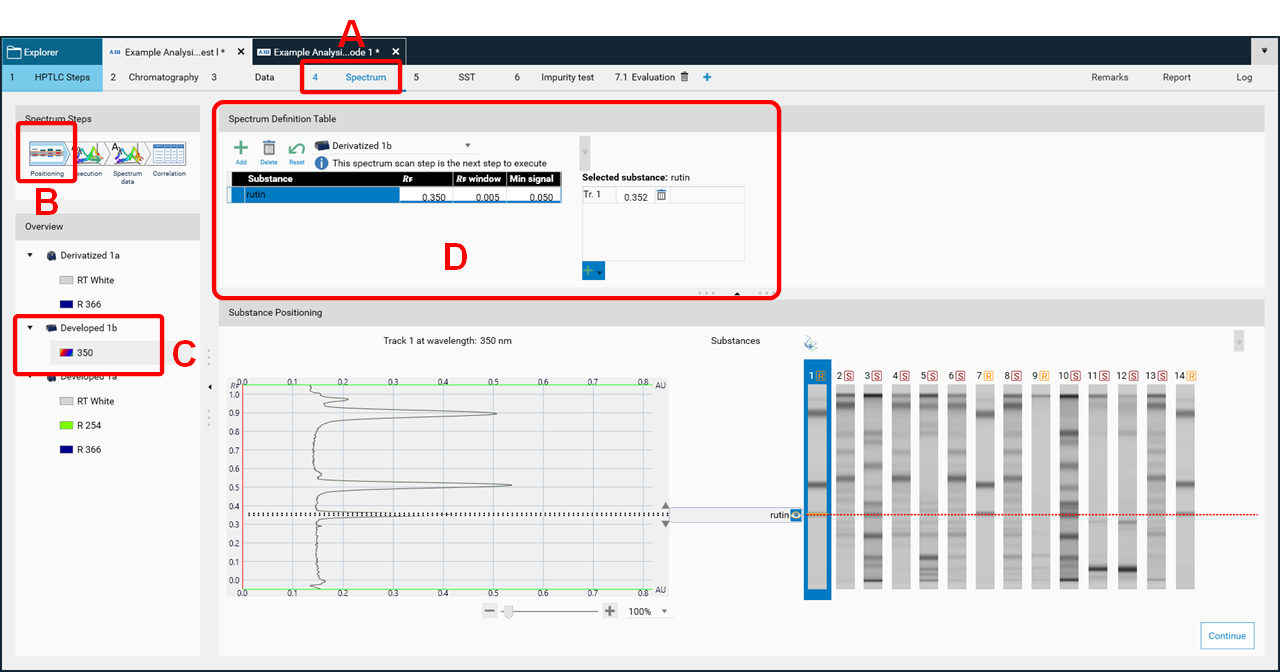Select the Execution spectrum step icon
The width and height of the screenshot is (1280, 672).
[x=89, y=155]
